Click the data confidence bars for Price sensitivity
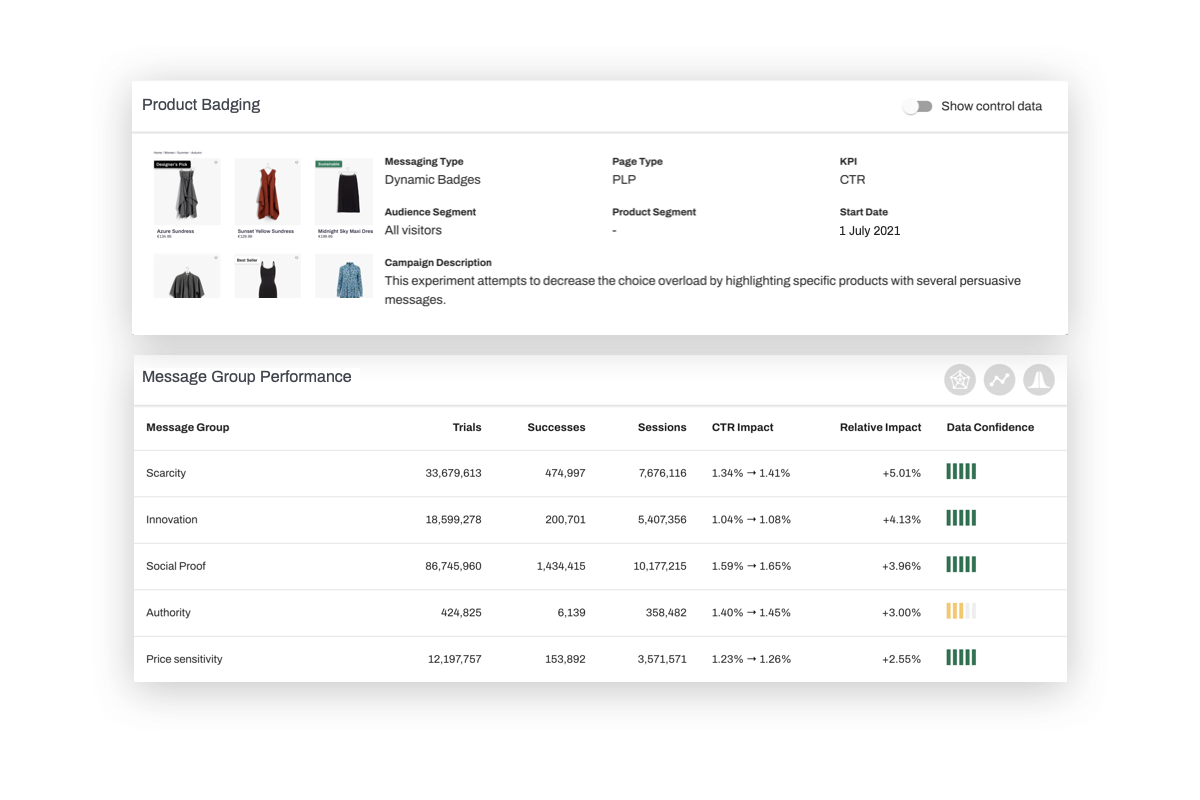The width and height of the screenshot is (1200, 800). click(x=960, y=657)
